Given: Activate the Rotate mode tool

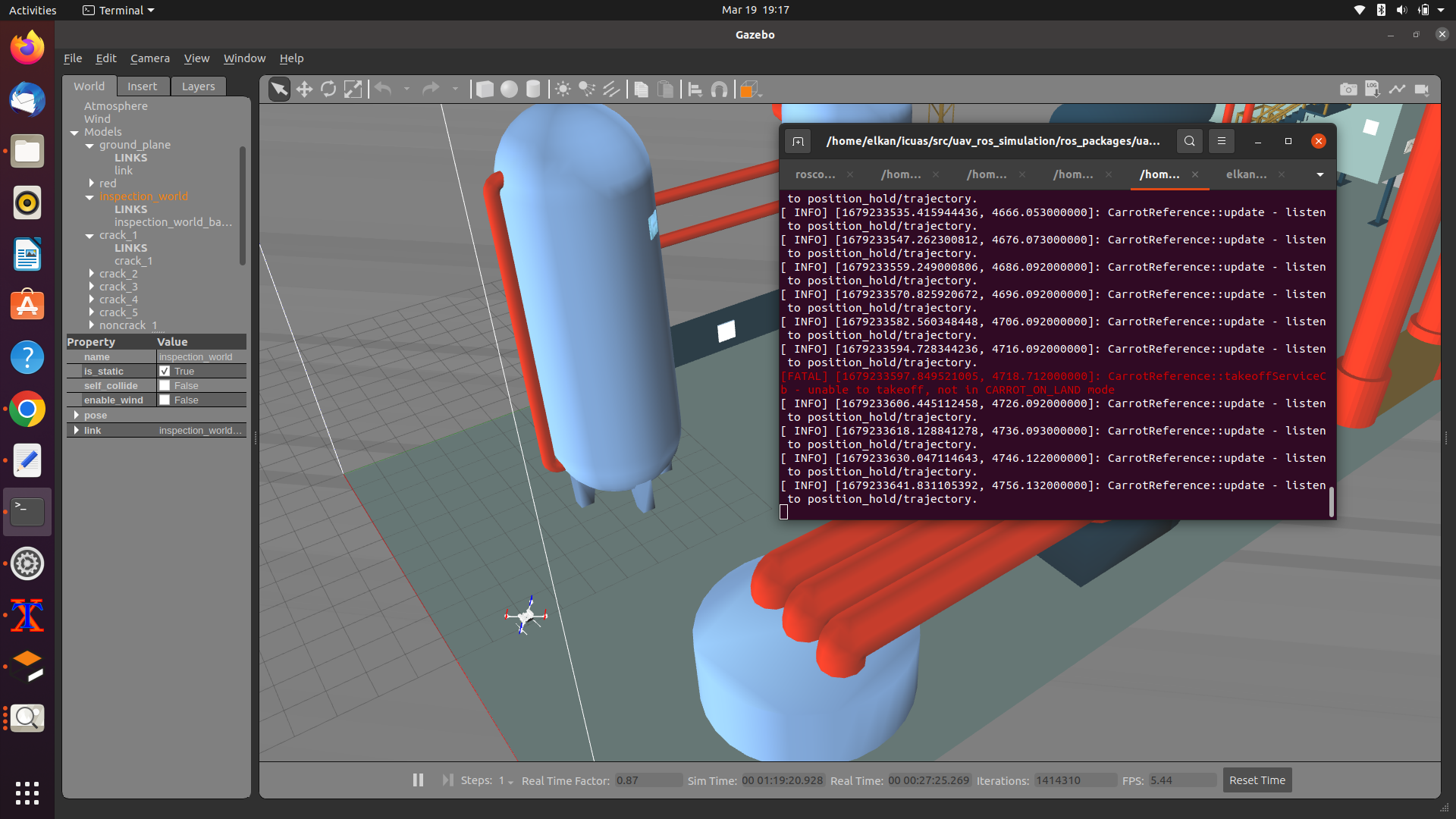Looking at the screenshot, I should (x=328, y=89).
